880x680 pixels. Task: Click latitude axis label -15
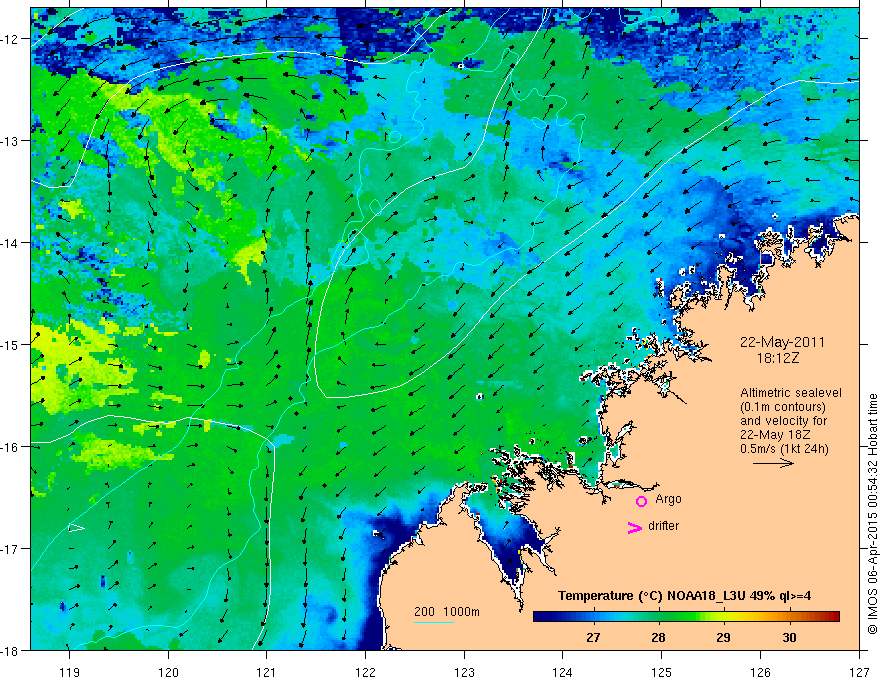[11, 344]
